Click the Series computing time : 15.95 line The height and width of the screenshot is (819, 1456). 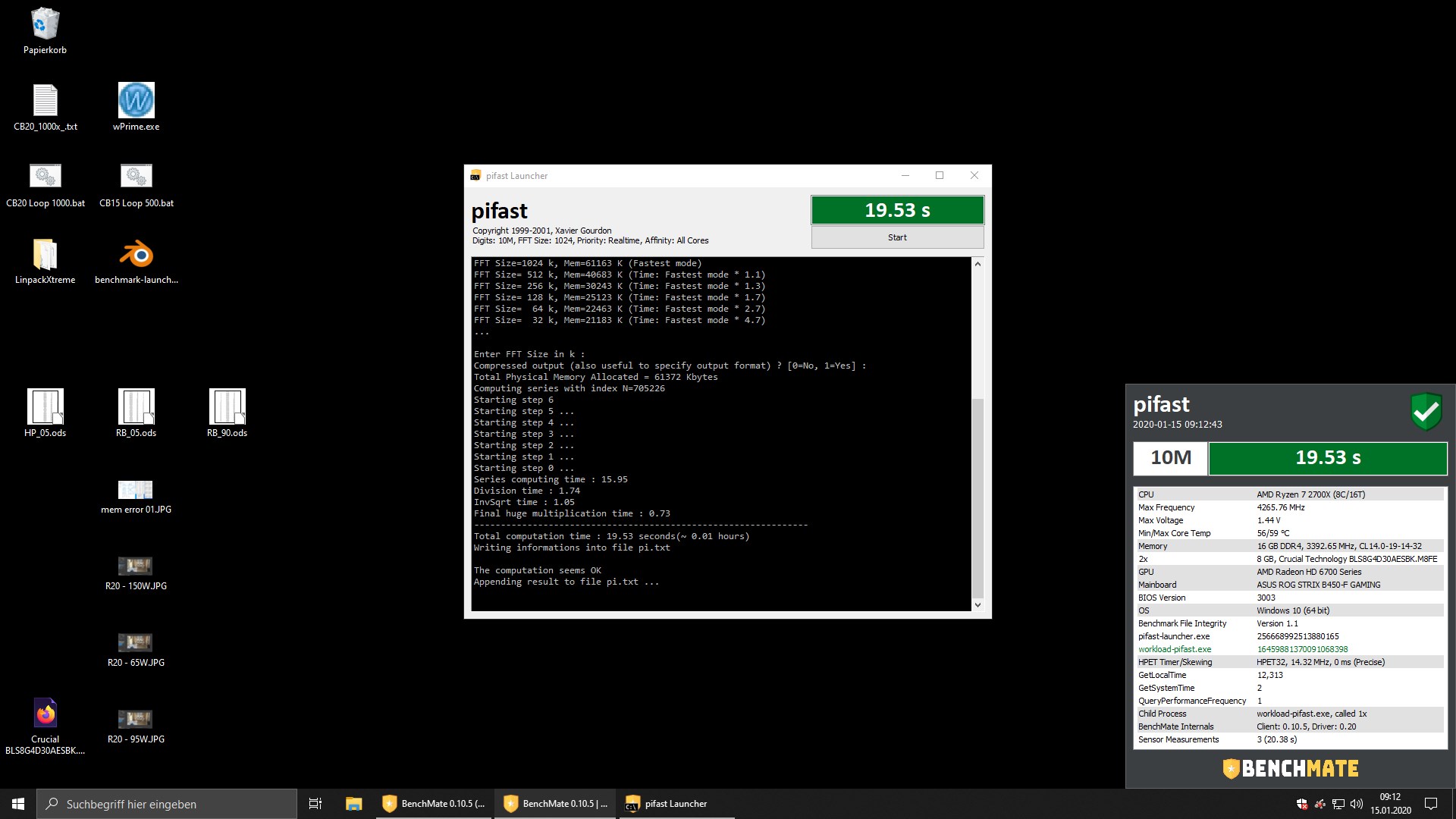coord(551,479)
